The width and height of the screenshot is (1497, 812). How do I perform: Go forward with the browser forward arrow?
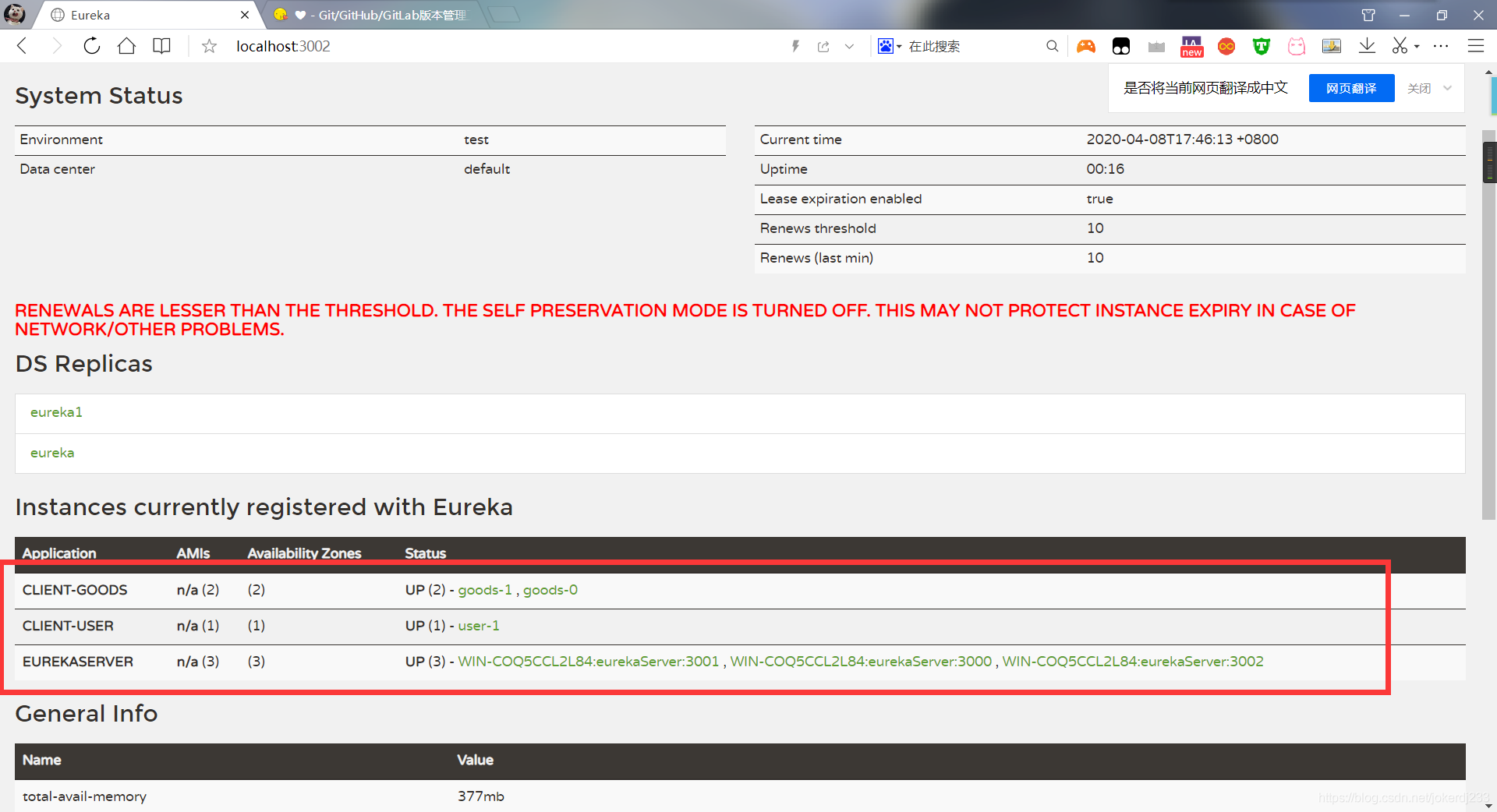click(56, 46)
